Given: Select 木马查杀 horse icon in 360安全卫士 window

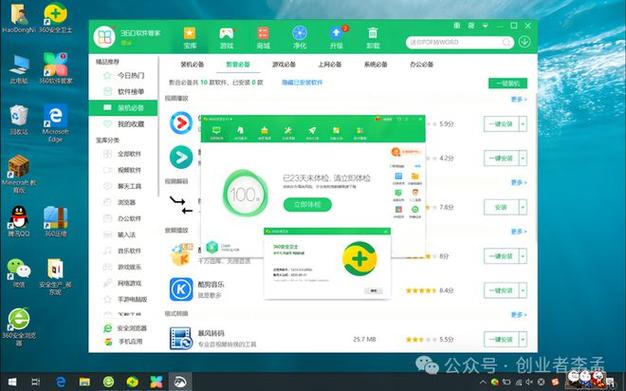Looking at the screenshot, I should [x=240, y=132].
